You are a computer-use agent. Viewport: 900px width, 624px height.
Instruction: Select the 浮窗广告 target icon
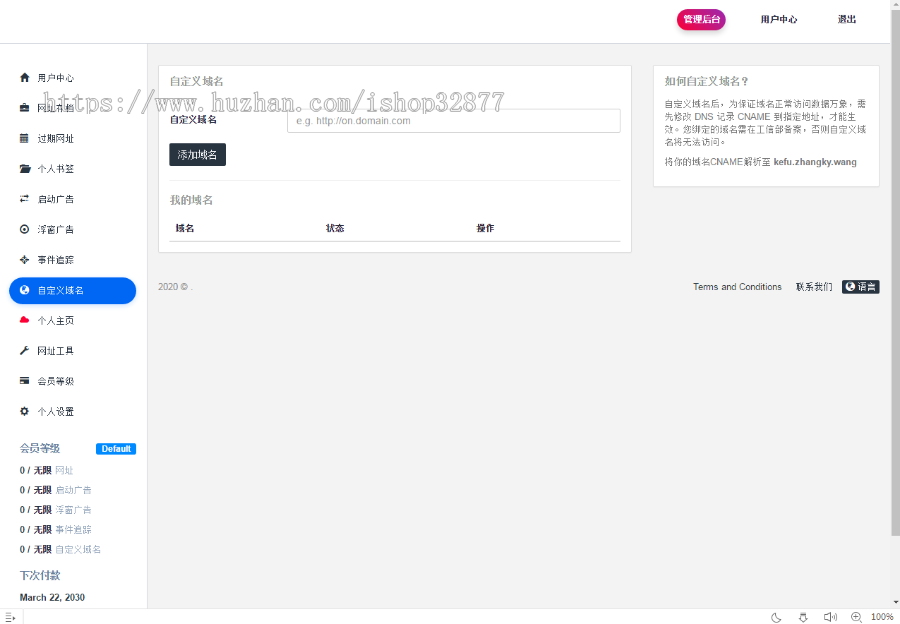(23, 229)
